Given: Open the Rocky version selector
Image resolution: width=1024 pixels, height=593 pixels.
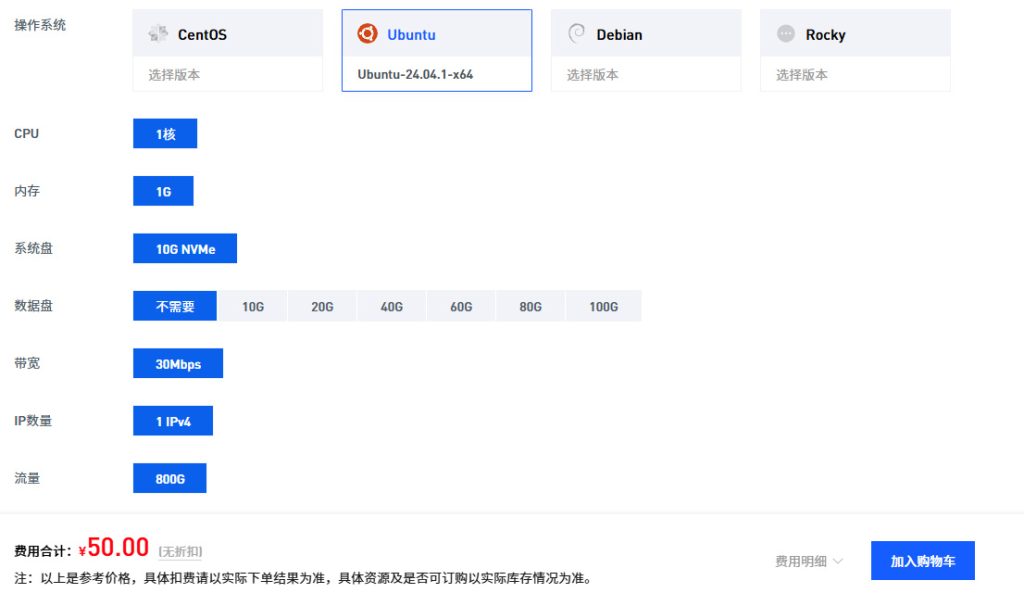Looking at the screenshot, I should [855, 74].
